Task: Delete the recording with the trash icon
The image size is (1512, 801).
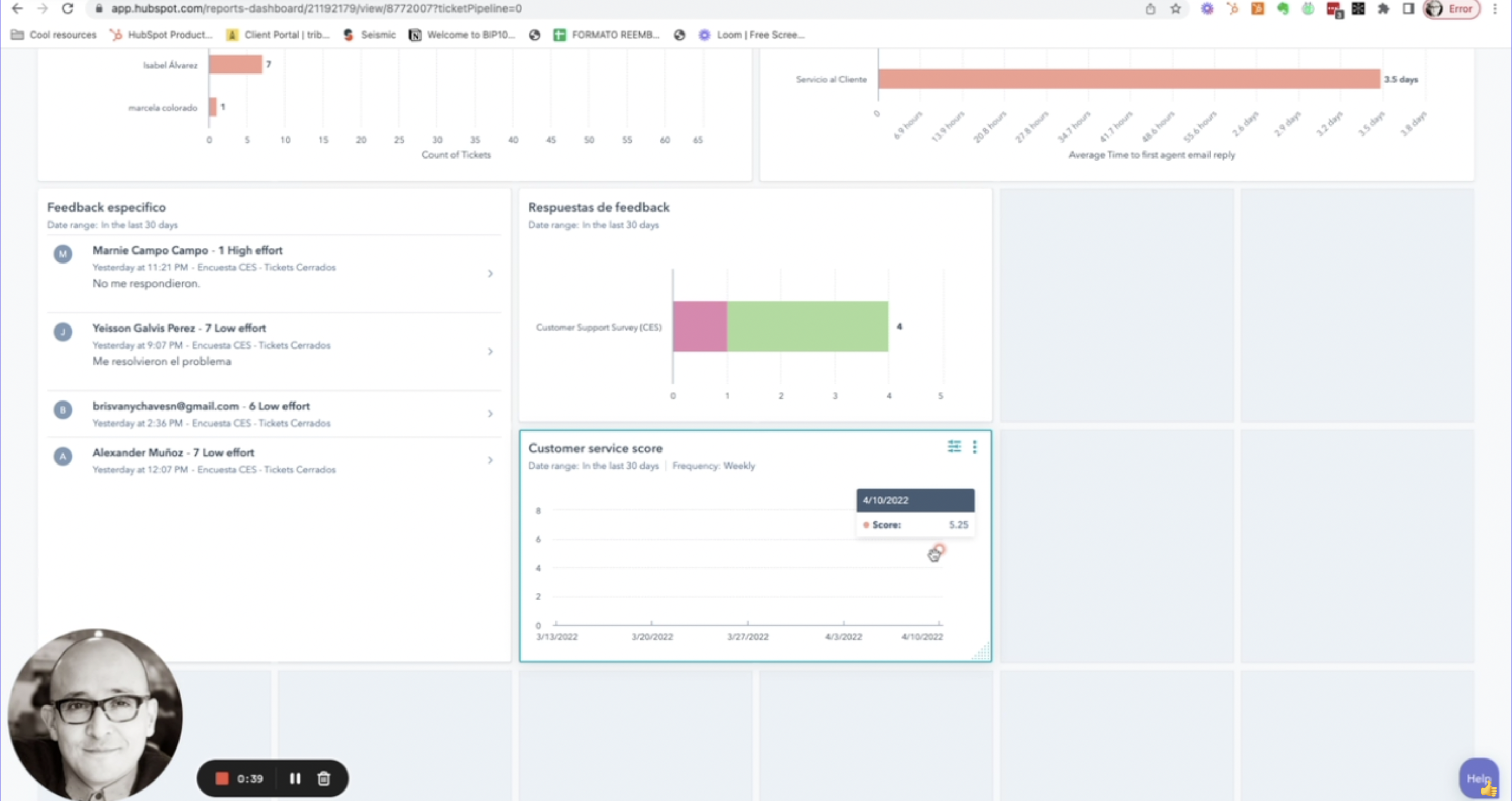Action: pos(323,779)
